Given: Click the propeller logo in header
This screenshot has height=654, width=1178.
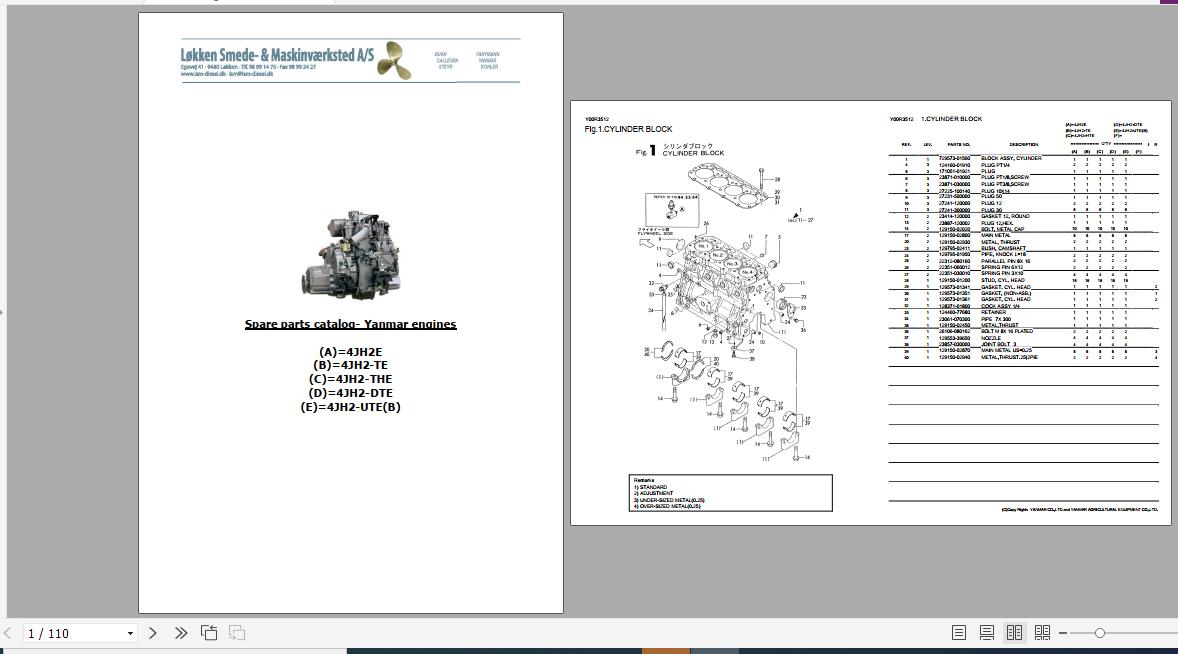Looking at the screenshot, I should [x=394, y=61].
